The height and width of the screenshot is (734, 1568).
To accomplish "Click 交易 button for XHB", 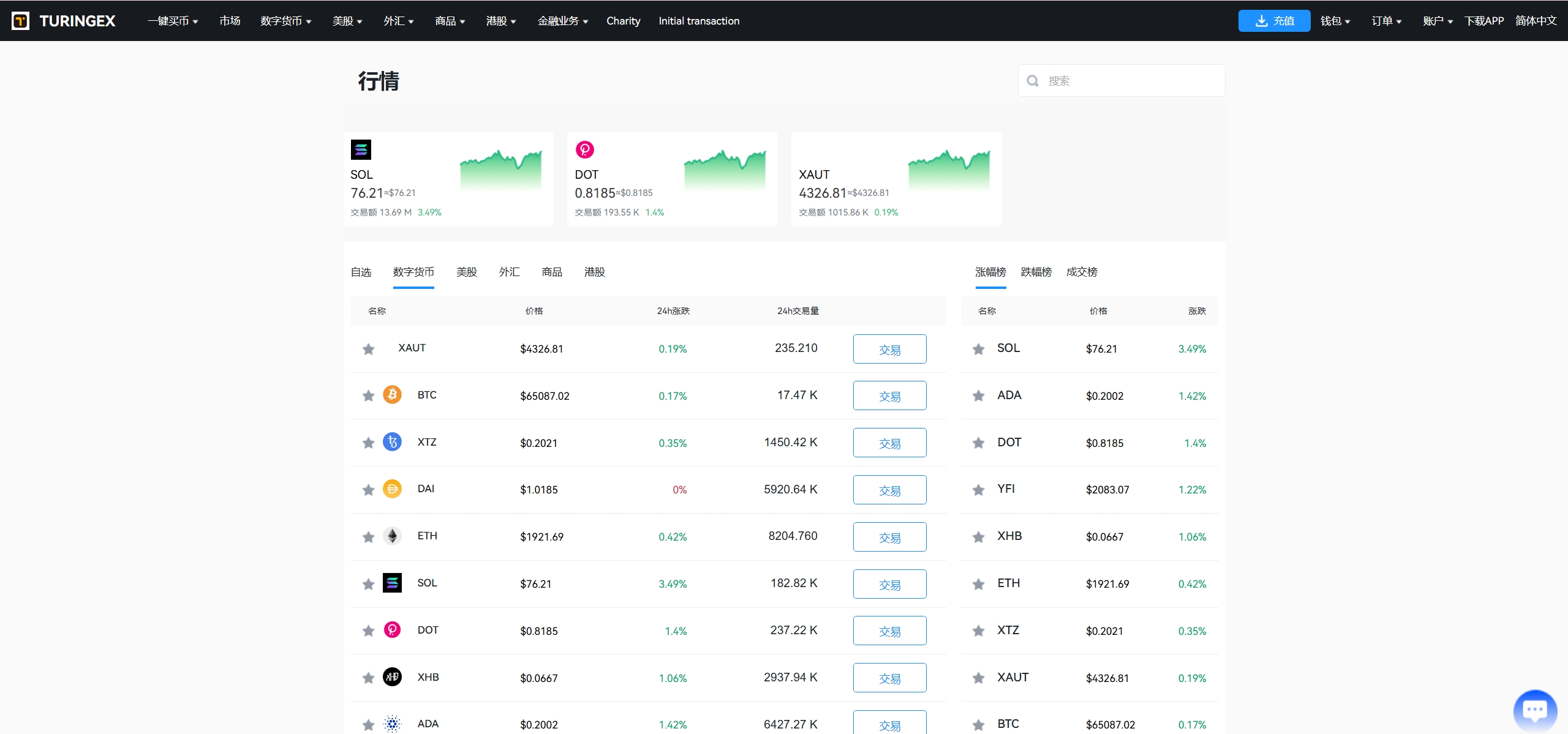I will pyautogui.click(x=889, y=678).
